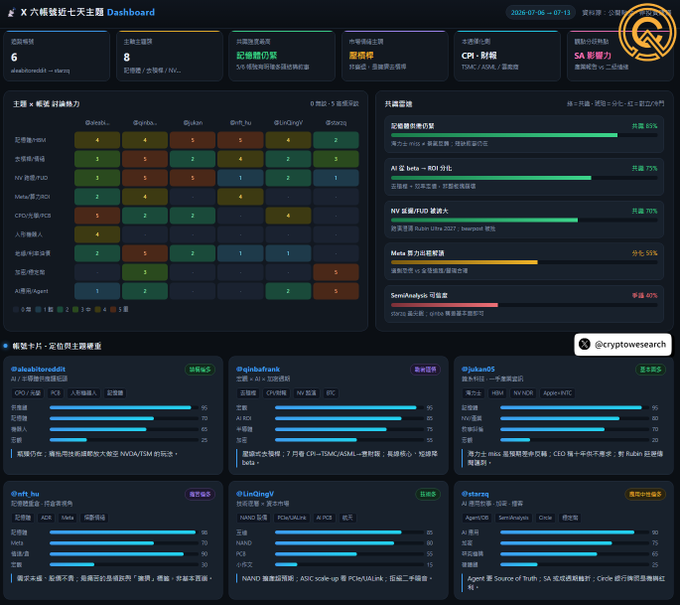Click the legend swatch labeled 5 重
This screenshot has width=680, height=605.
click(x=113, y=309)
